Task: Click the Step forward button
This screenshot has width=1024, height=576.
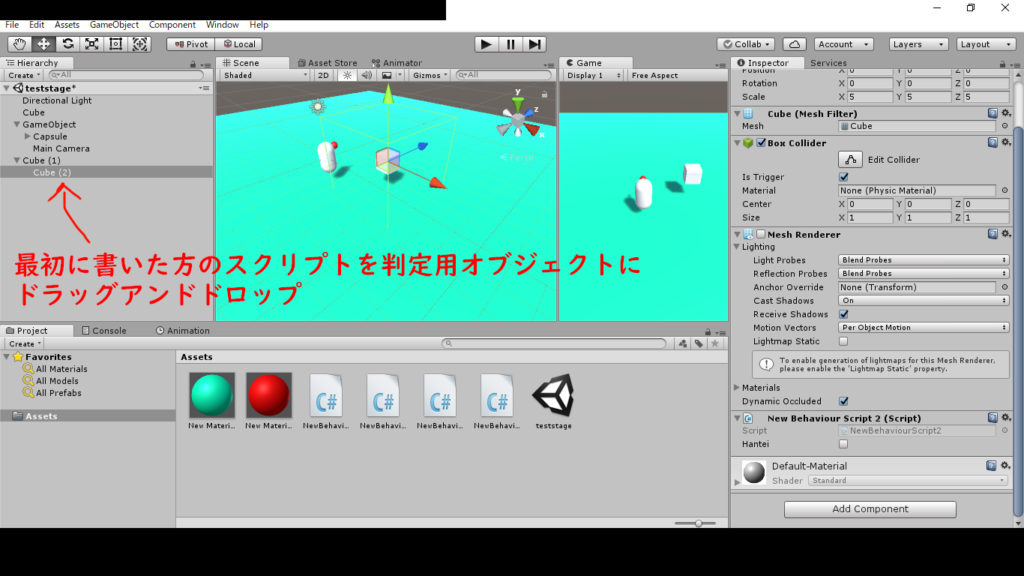Action: pos(535,44)
